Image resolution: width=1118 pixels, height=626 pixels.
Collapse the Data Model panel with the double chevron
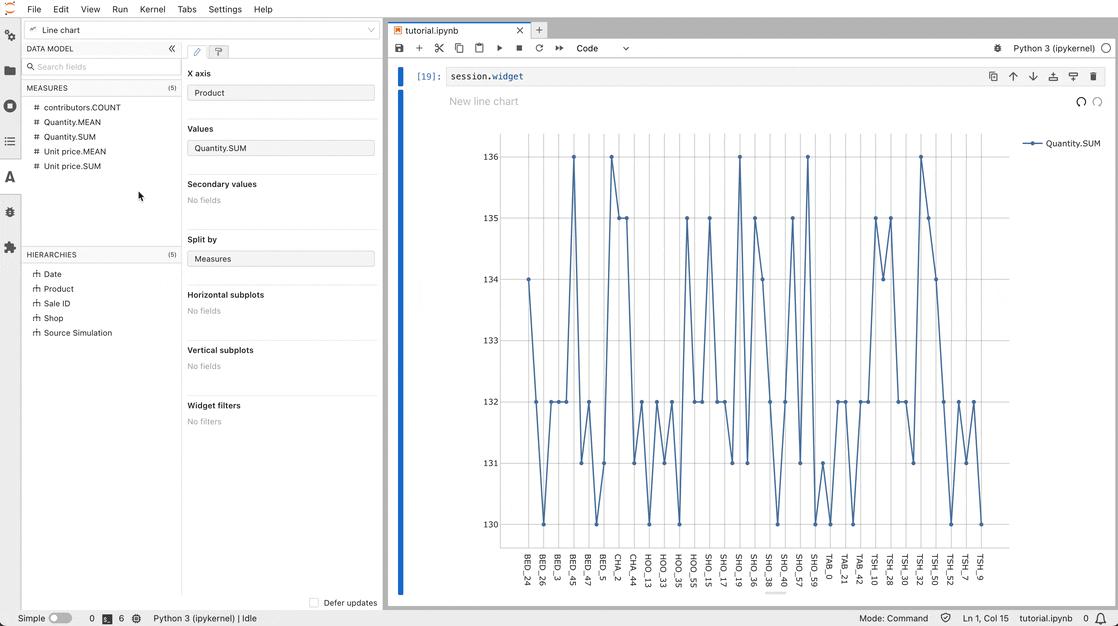click(171, 47)
